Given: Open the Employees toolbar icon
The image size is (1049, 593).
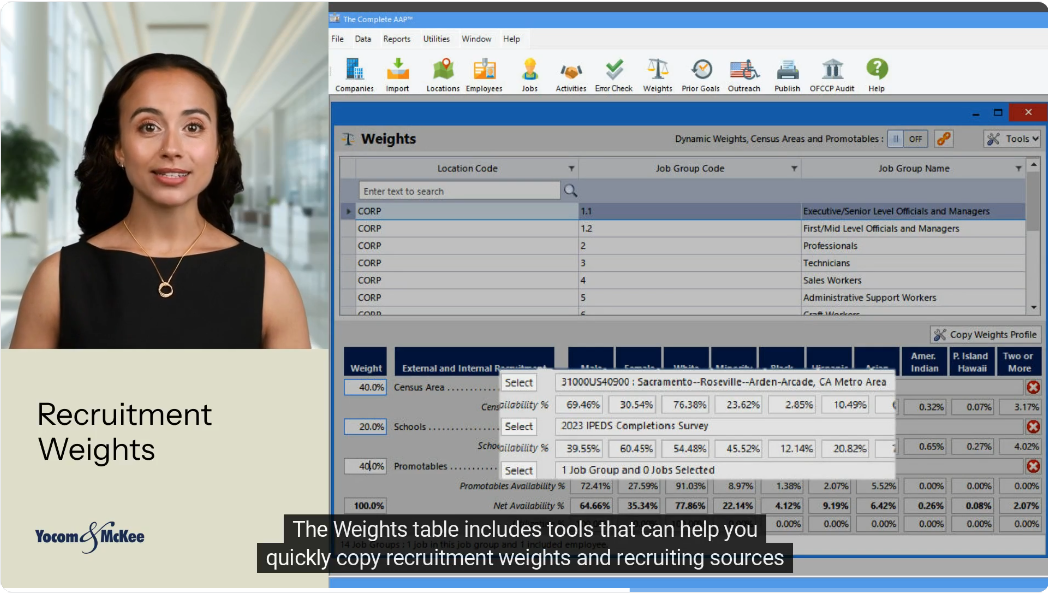Looking at the screenshot, I should point(484,74).
